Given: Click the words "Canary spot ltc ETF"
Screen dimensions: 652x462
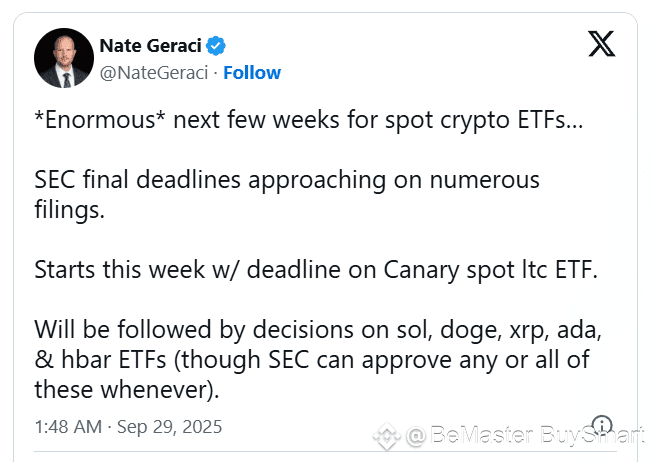Looking at the screenshot, I should click(x=490, y=270).
